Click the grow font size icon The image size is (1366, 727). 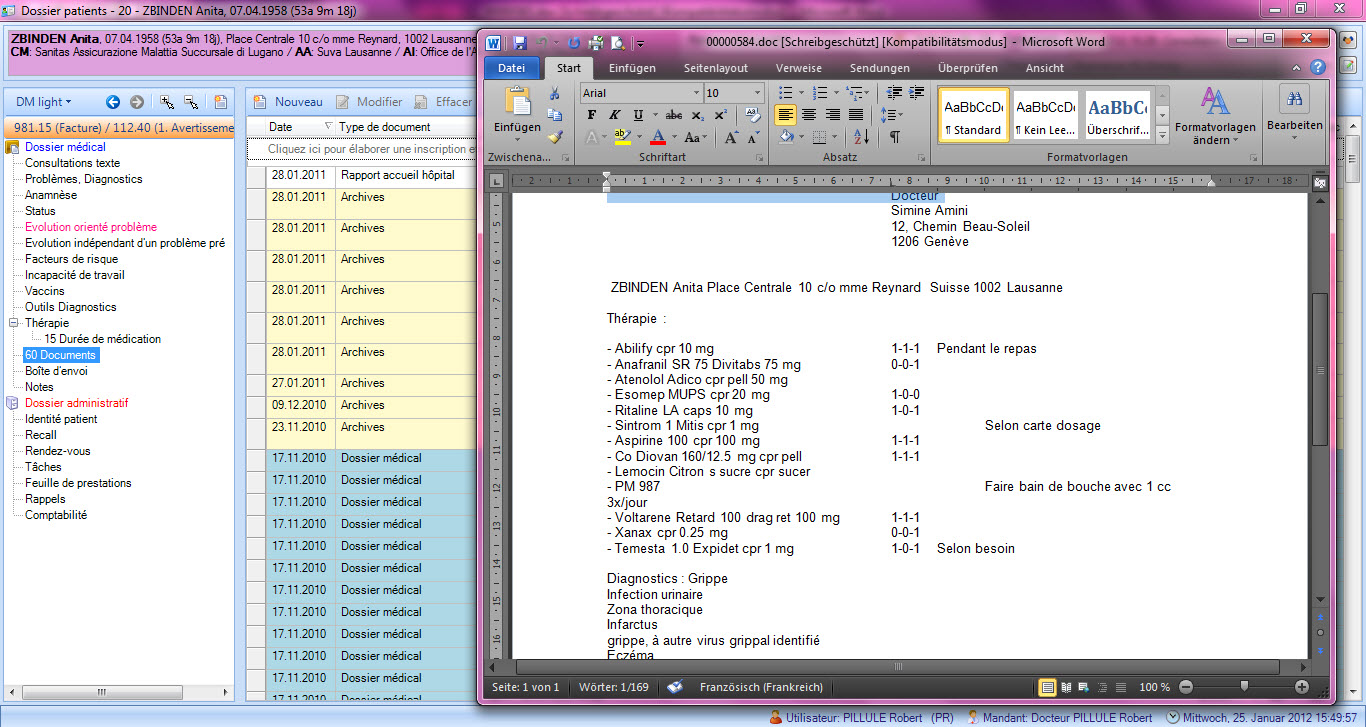point(731,137)
